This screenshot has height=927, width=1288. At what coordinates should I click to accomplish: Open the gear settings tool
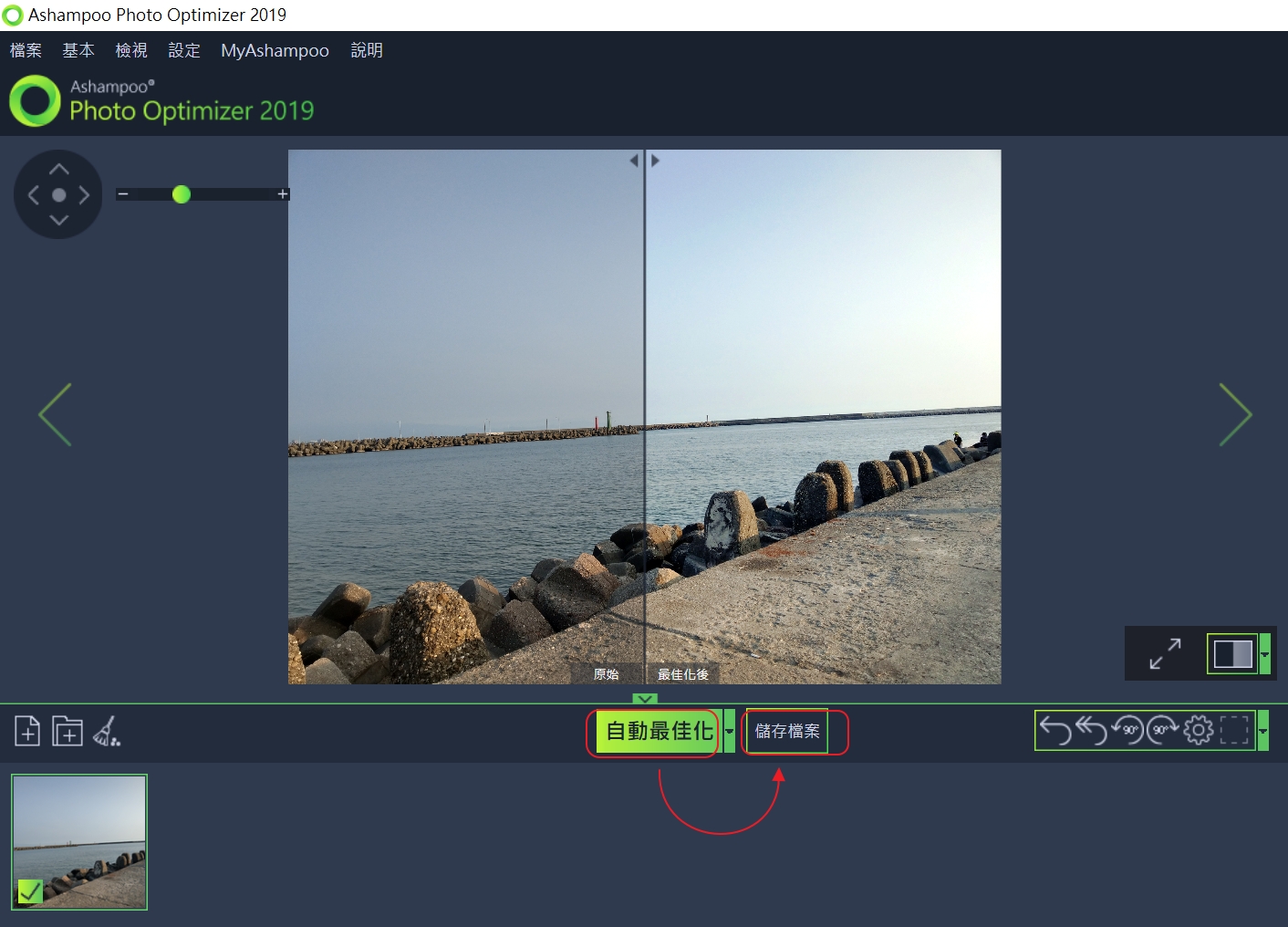coord(1199,730)
